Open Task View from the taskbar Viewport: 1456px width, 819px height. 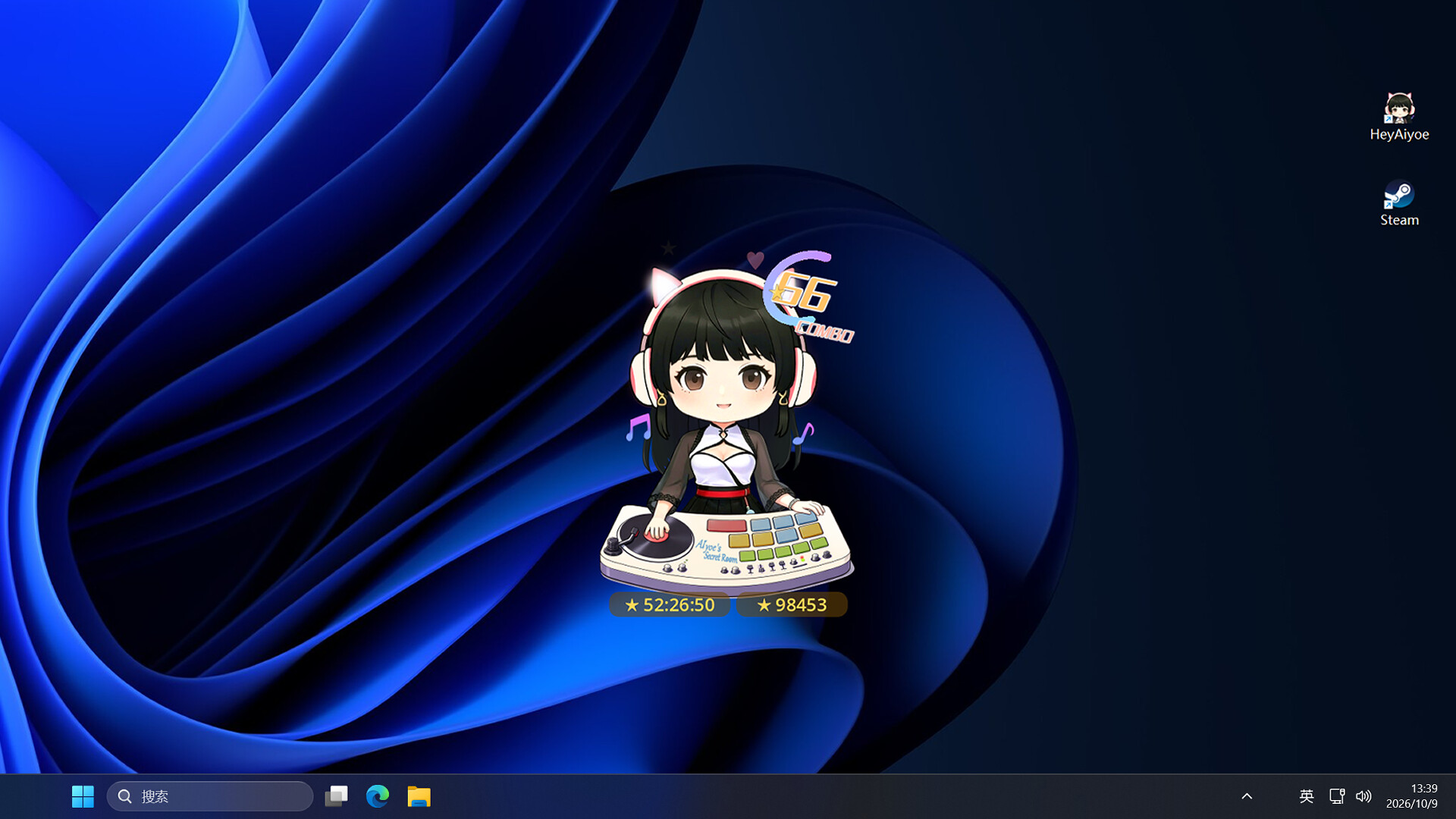pyautogui.click(x=336, y=796)
